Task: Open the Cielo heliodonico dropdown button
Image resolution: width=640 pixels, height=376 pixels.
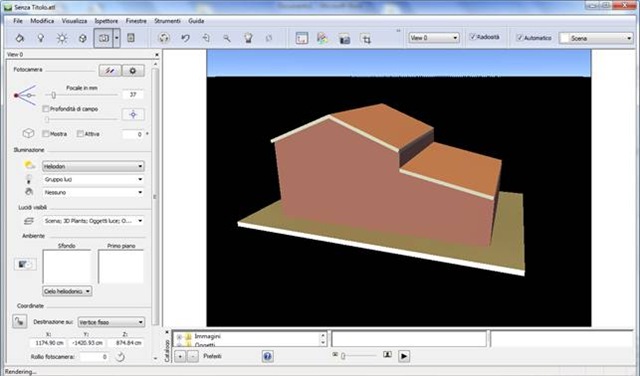Action: tap(67, 291)
